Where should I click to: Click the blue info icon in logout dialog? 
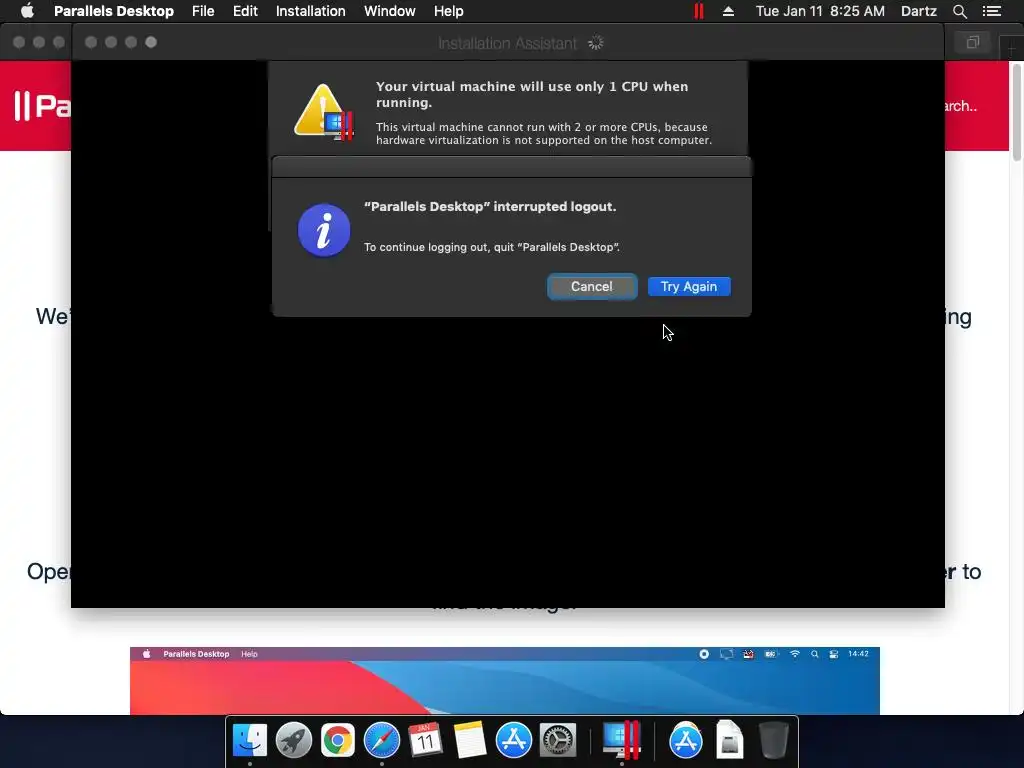coord(324,231)
